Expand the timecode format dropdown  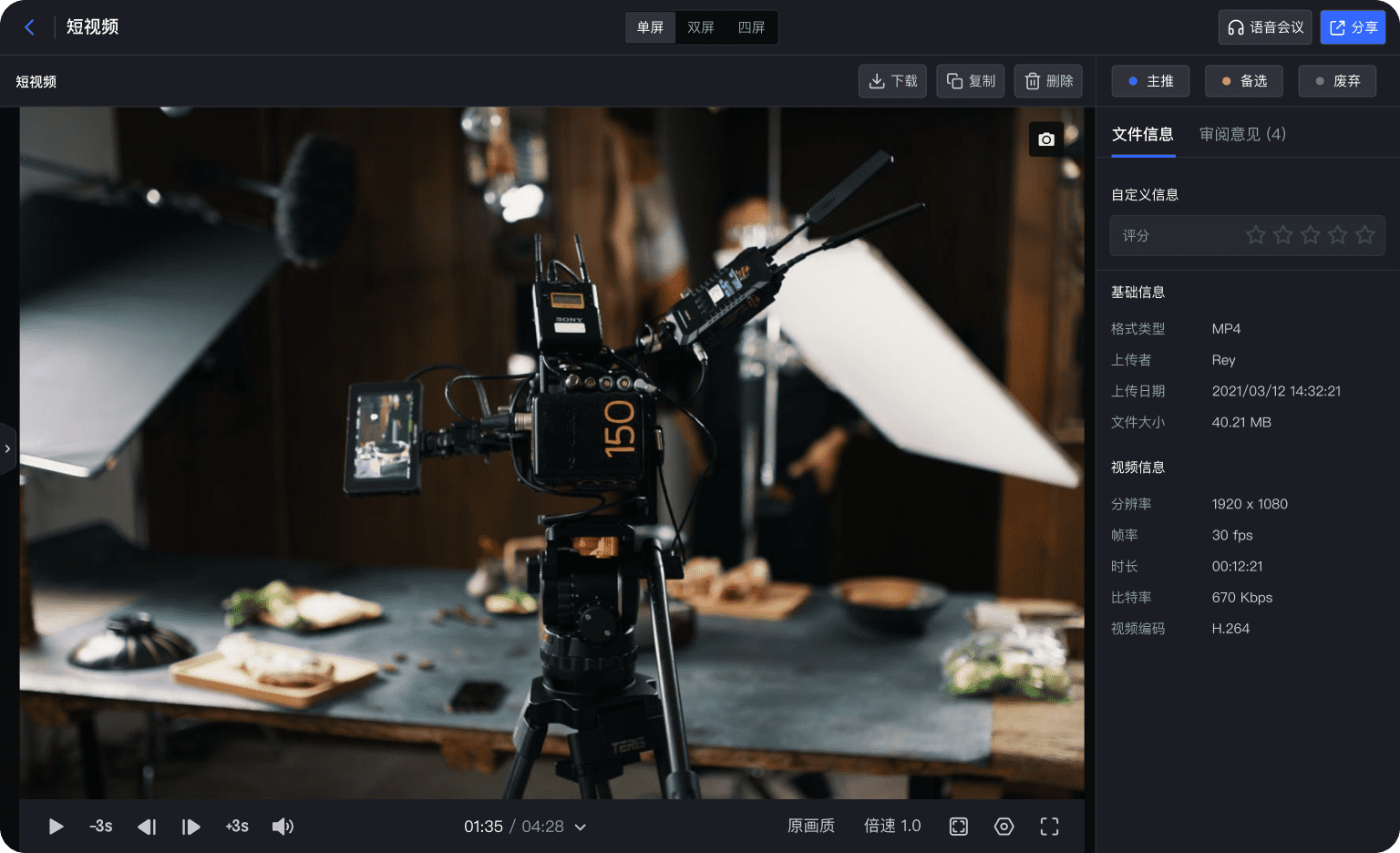pos(581,827)
